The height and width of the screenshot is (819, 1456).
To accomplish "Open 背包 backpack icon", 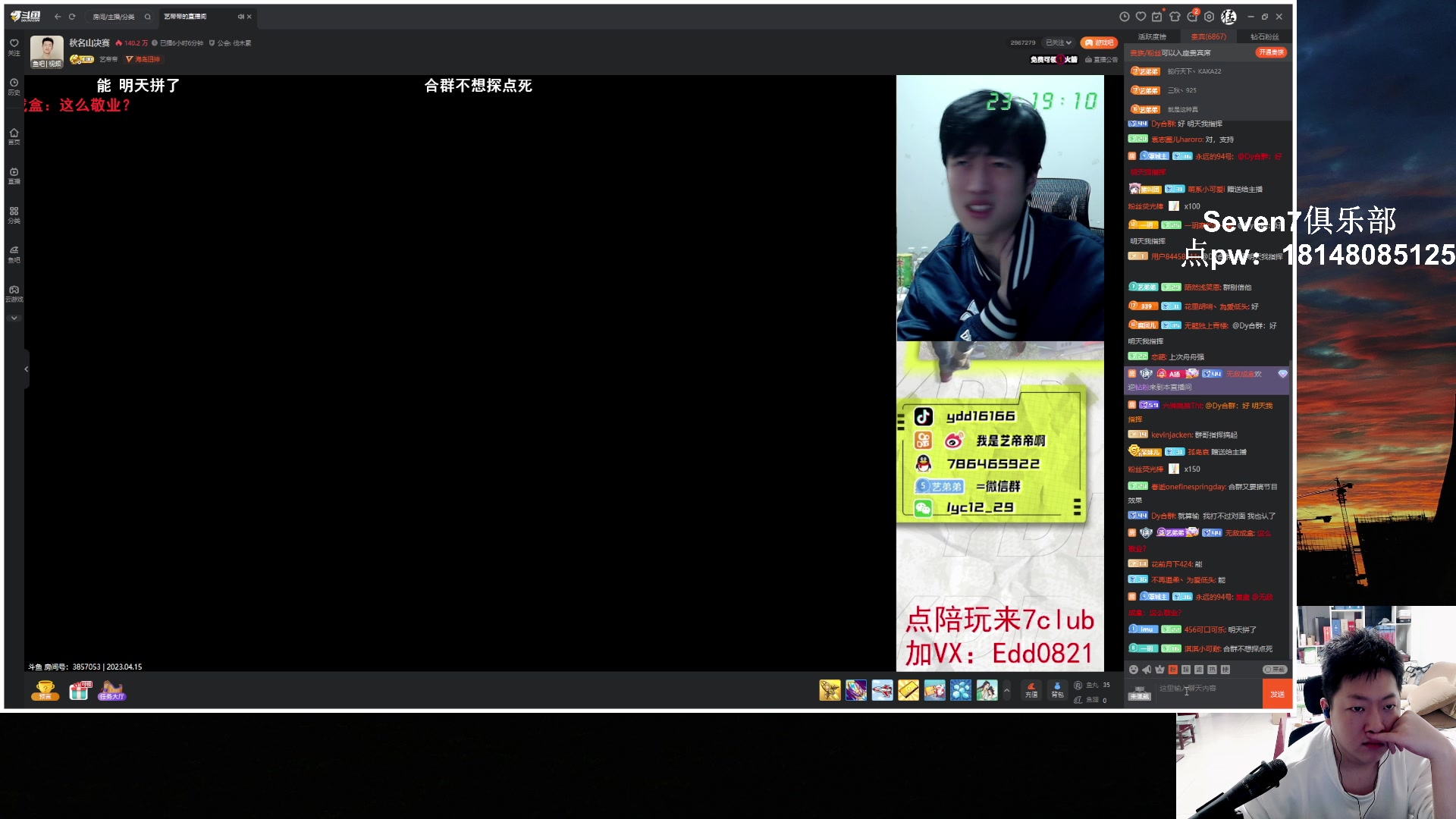I will [1057, 689].
